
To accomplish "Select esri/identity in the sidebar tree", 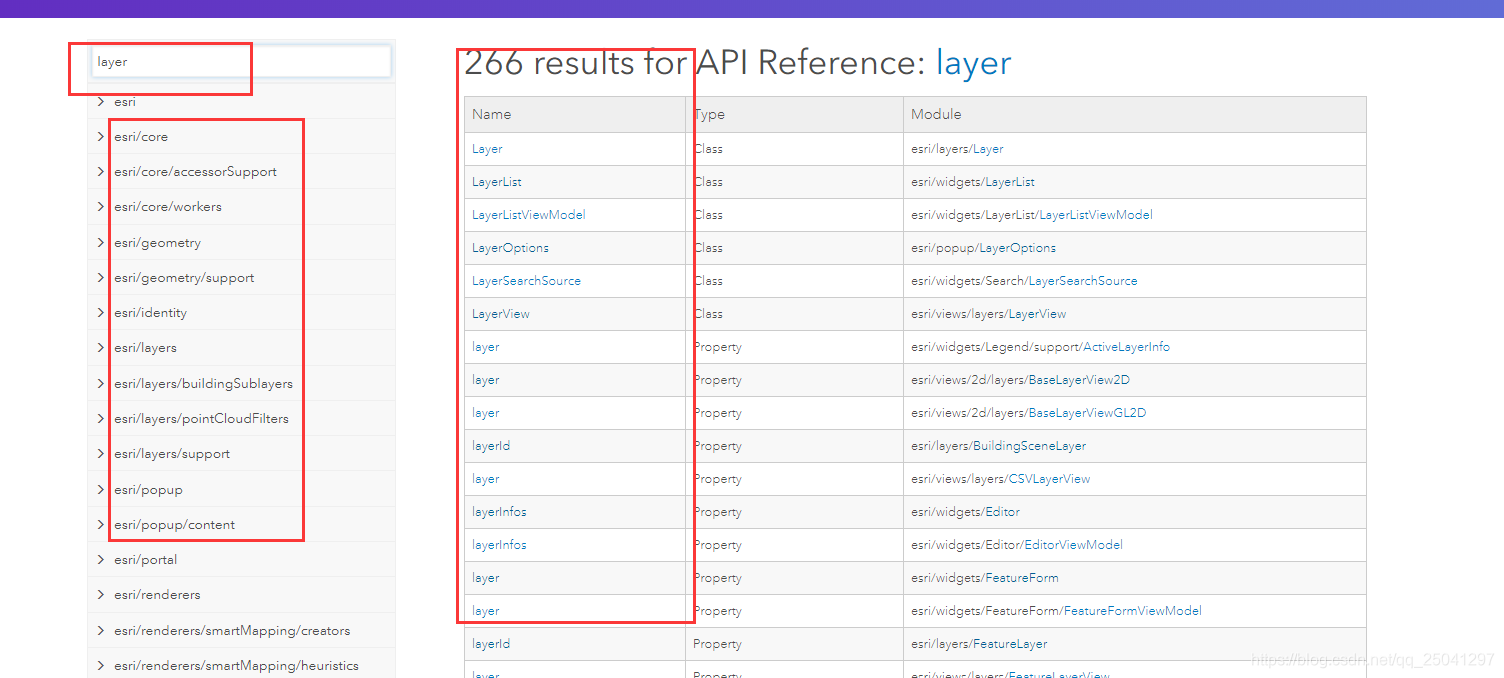I will (150, 312).
